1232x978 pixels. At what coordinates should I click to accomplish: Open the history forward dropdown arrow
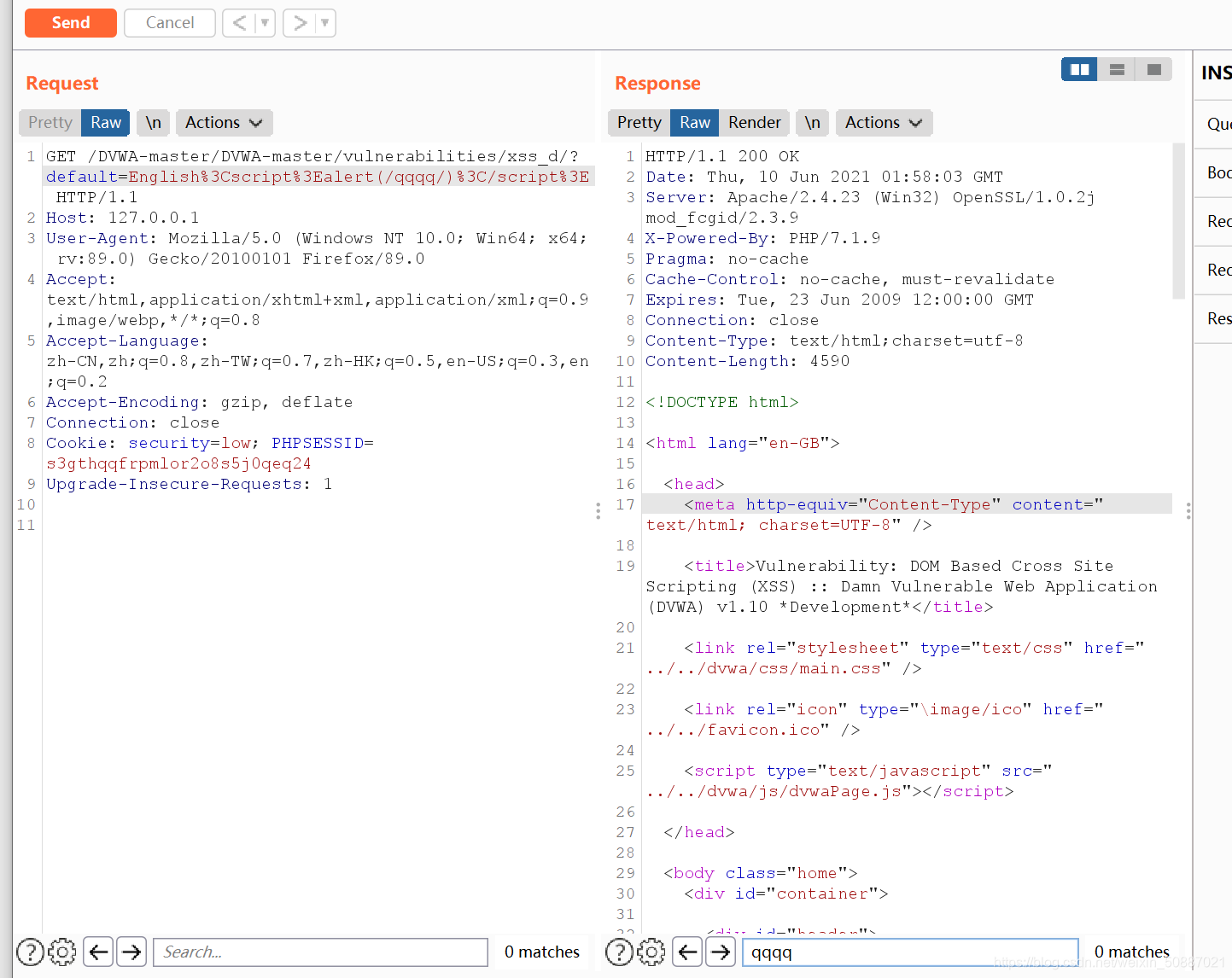click(x=325, y=23)
